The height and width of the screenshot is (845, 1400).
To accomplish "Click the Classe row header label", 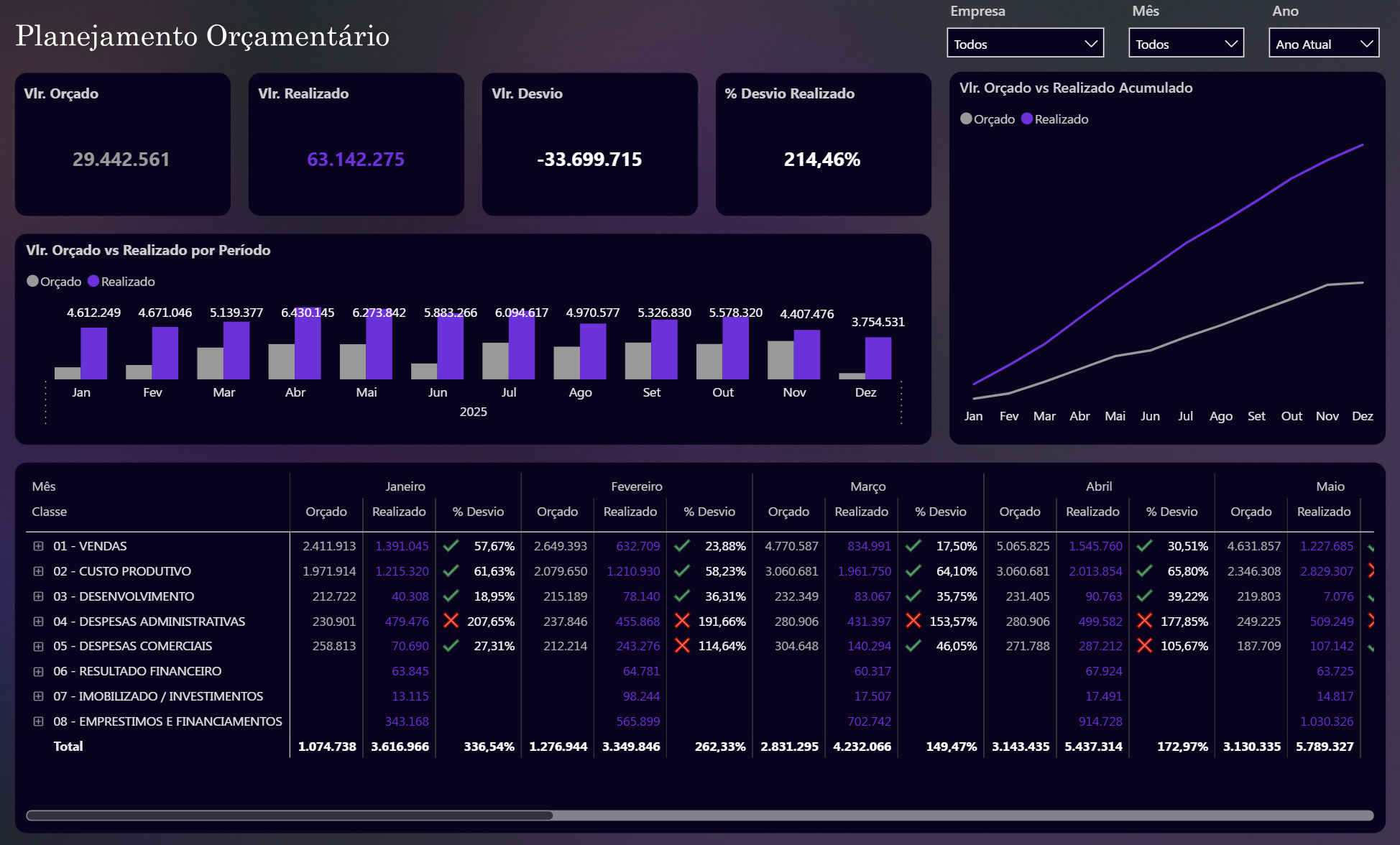I will [50, 512].
